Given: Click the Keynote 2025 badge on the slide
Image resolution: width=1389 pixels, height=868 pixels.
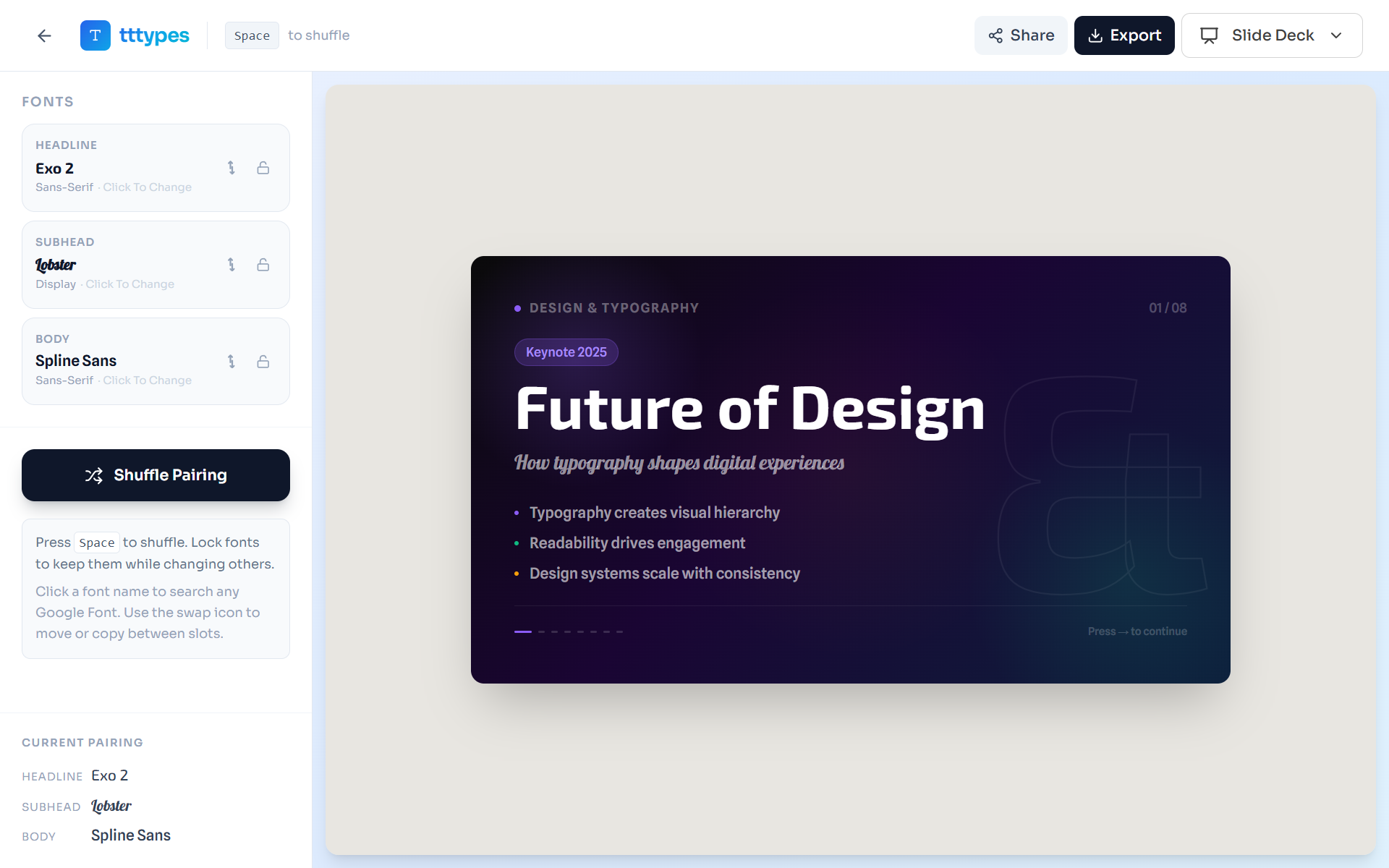Looking at the screenshot, I should coord(566,352).
